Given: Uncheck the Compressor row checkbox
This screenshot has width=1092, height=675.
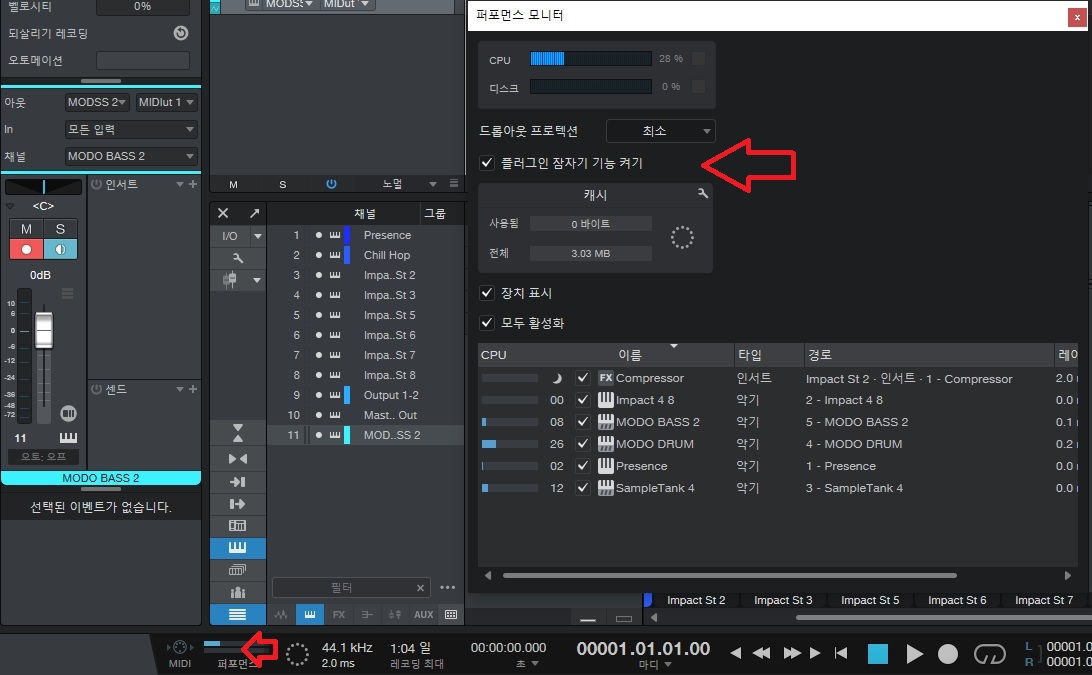Looking at the screenshot, I should click(583, 378).
